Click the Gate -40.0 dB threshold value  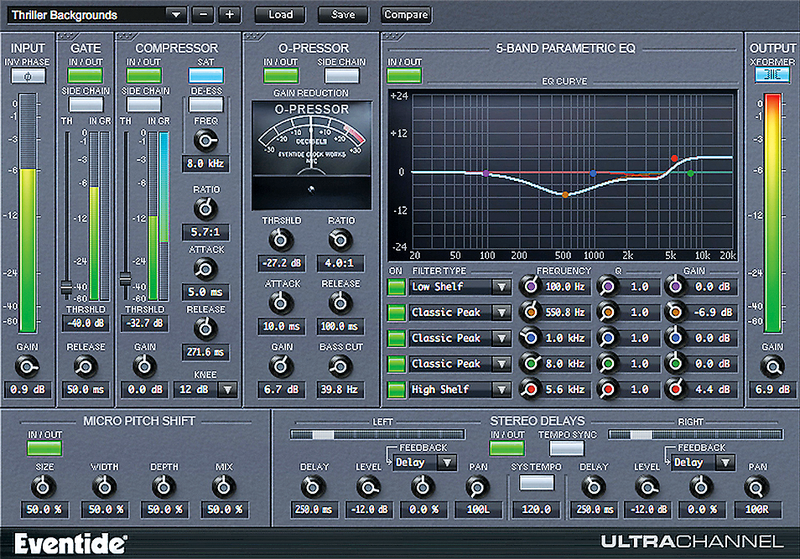coord(85,323)
